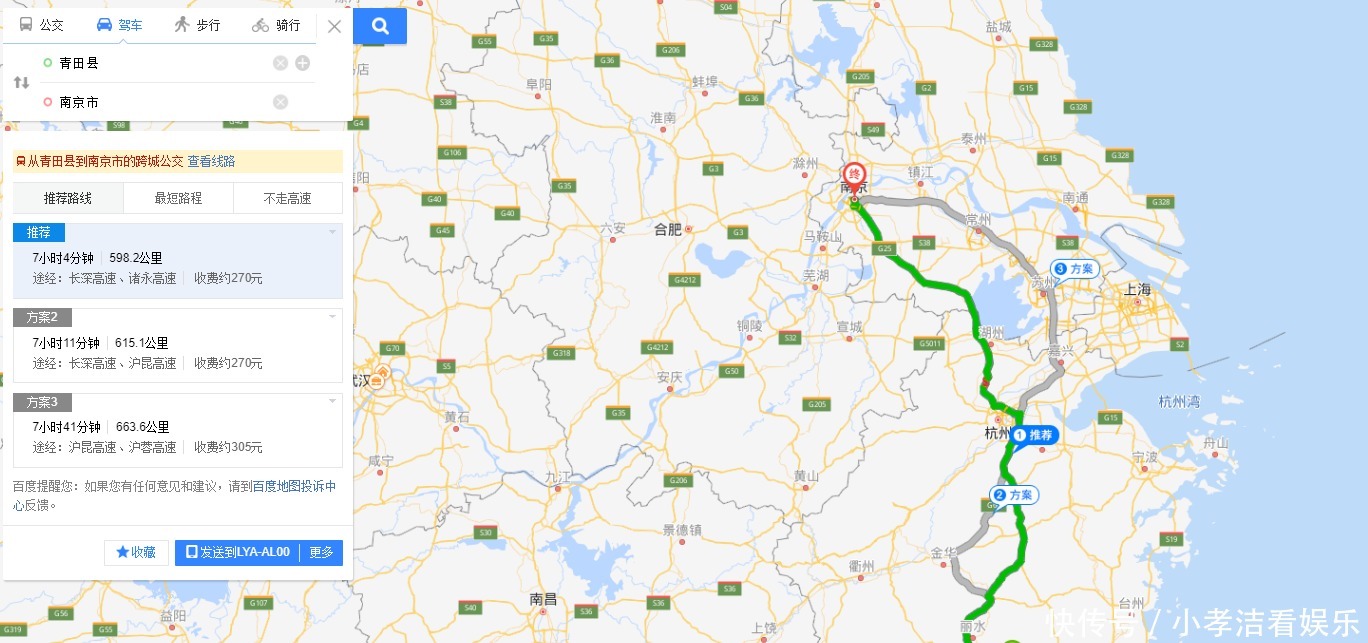This screenshot has width=1368, height=643.
Task: Switch to 步行 walking tab
Action: point(196,25)
